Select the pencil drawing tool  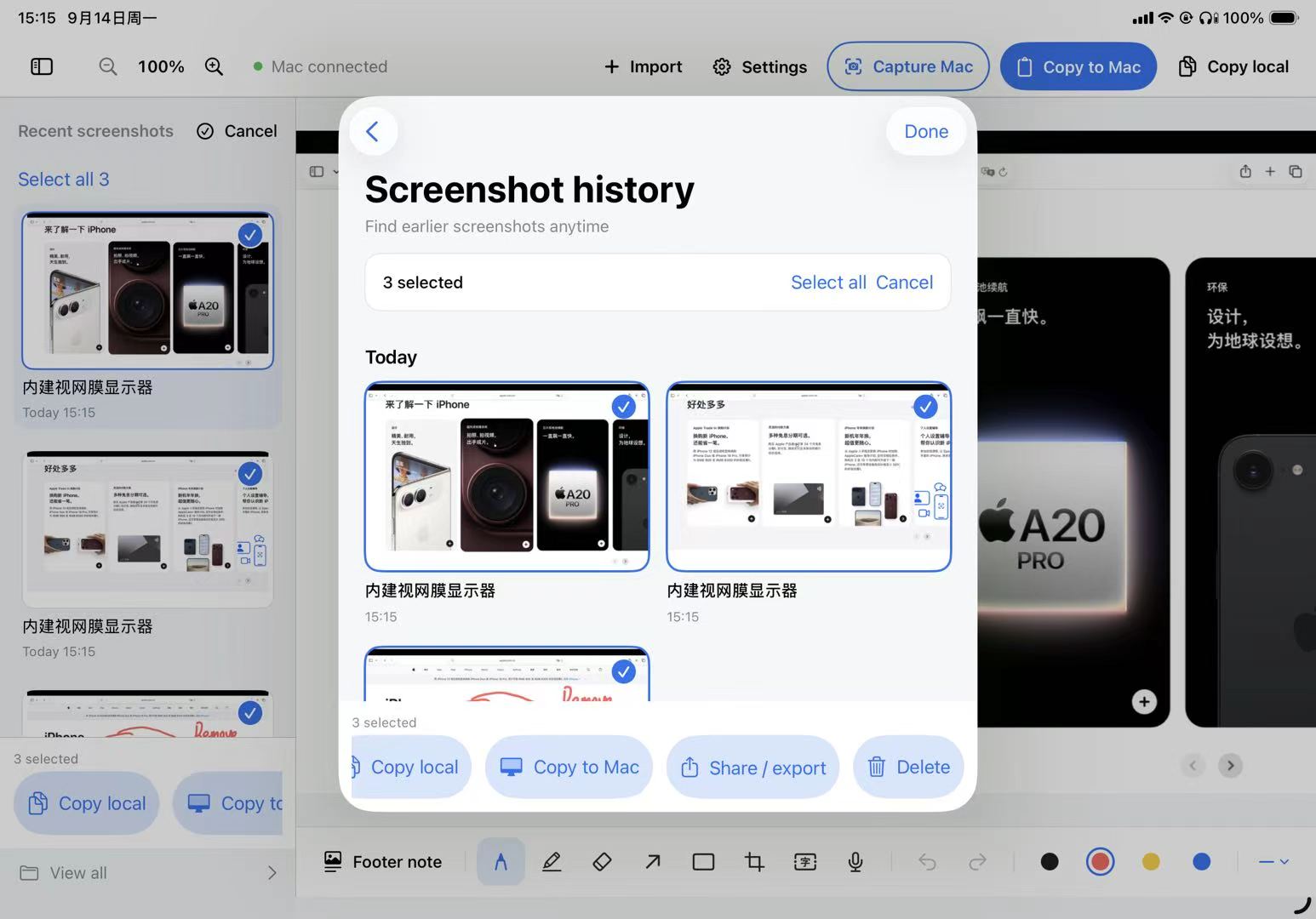click(x=552, y=862)
